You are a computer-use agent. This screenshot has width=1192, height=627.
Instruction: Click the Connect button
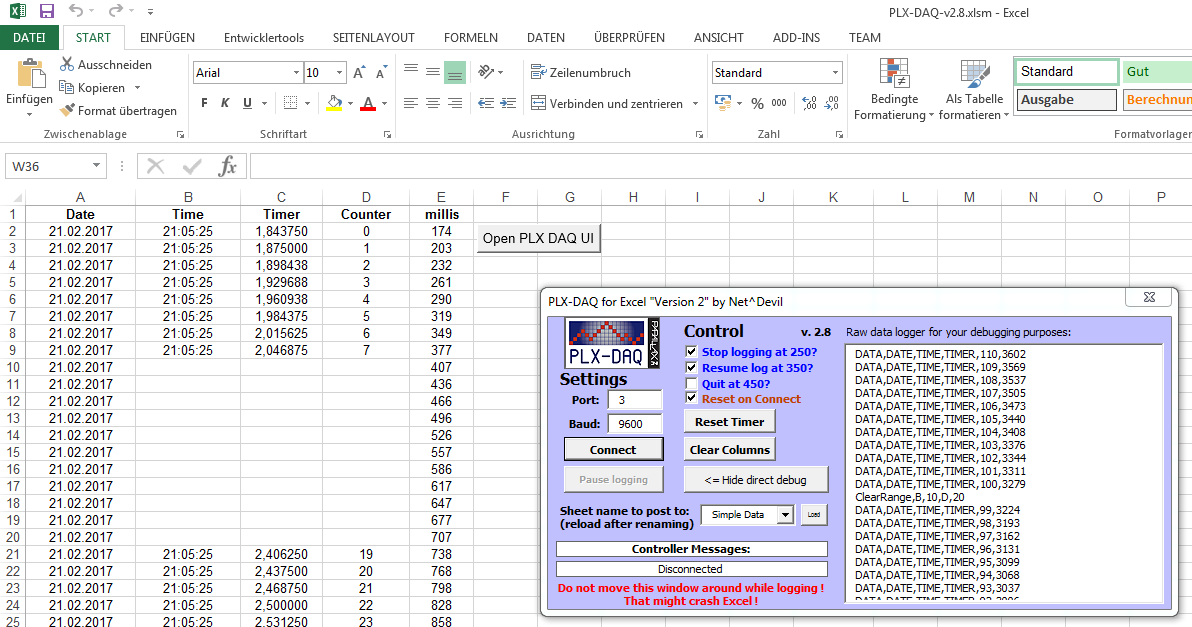tap(613, 449)
